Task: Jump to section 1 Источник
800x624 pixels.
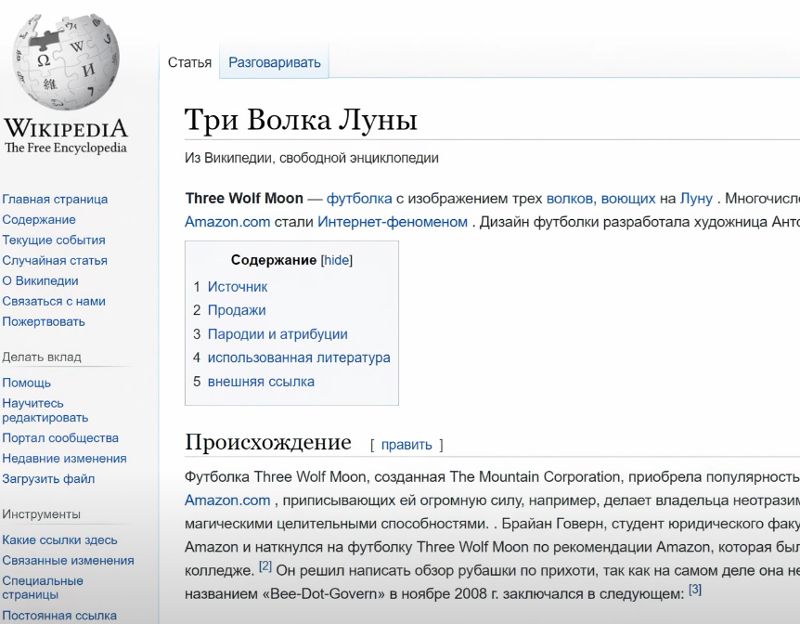Action: [x=237, y=286]
